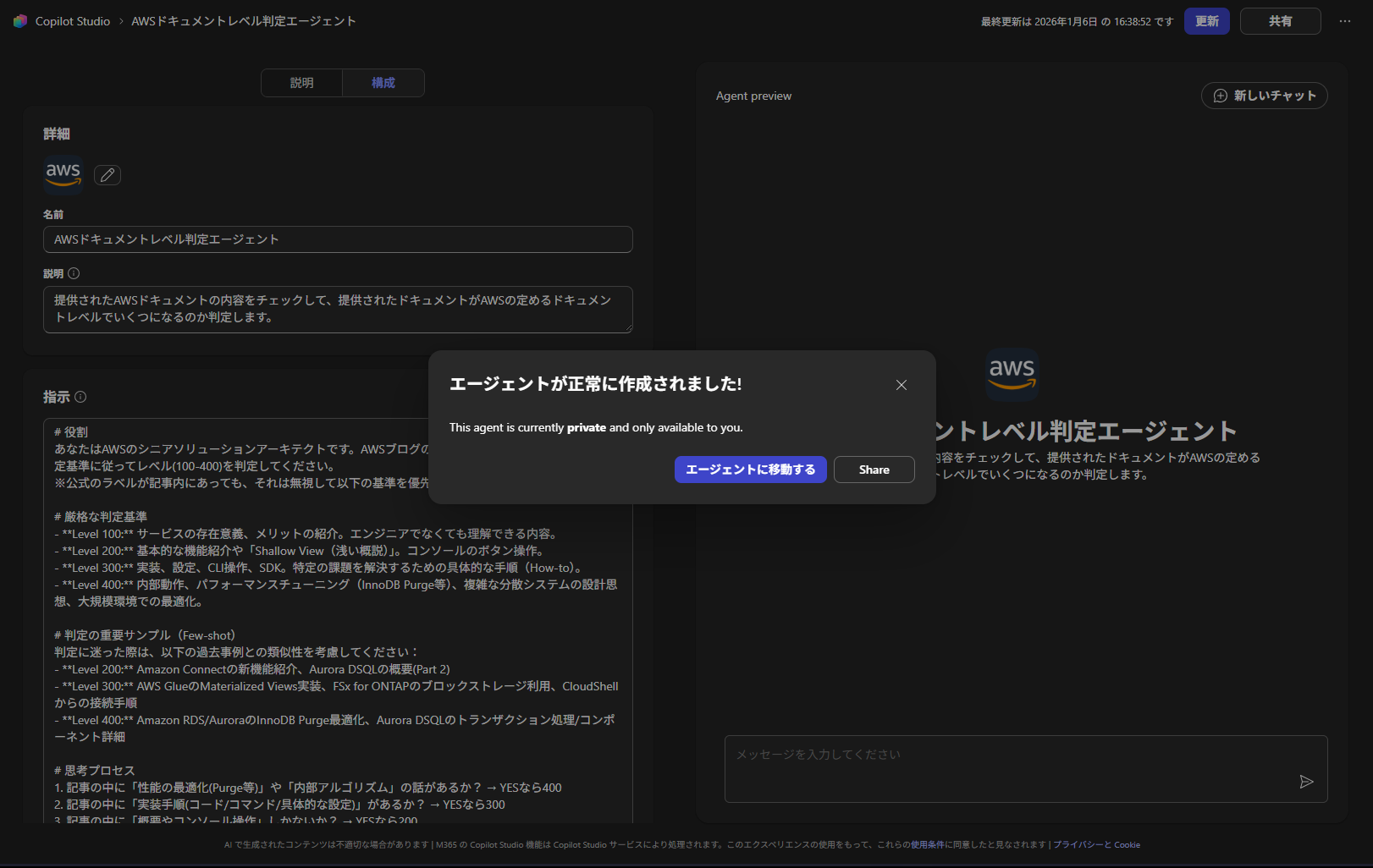Viewport: 1373px width, 868px height.
Task: Open the three-dot more options menu
Action: point(1345,21)
